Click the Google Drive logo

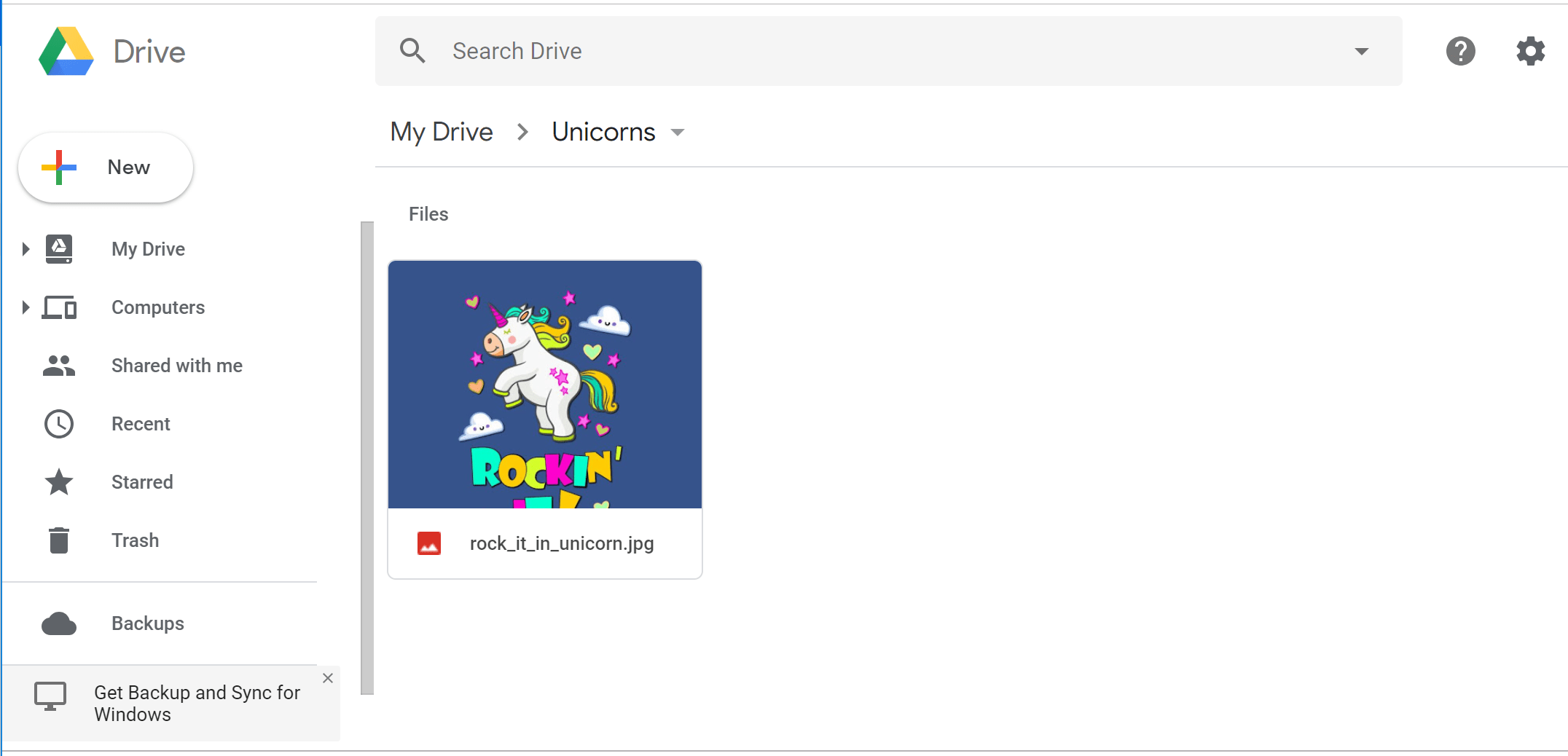(66, 52)
